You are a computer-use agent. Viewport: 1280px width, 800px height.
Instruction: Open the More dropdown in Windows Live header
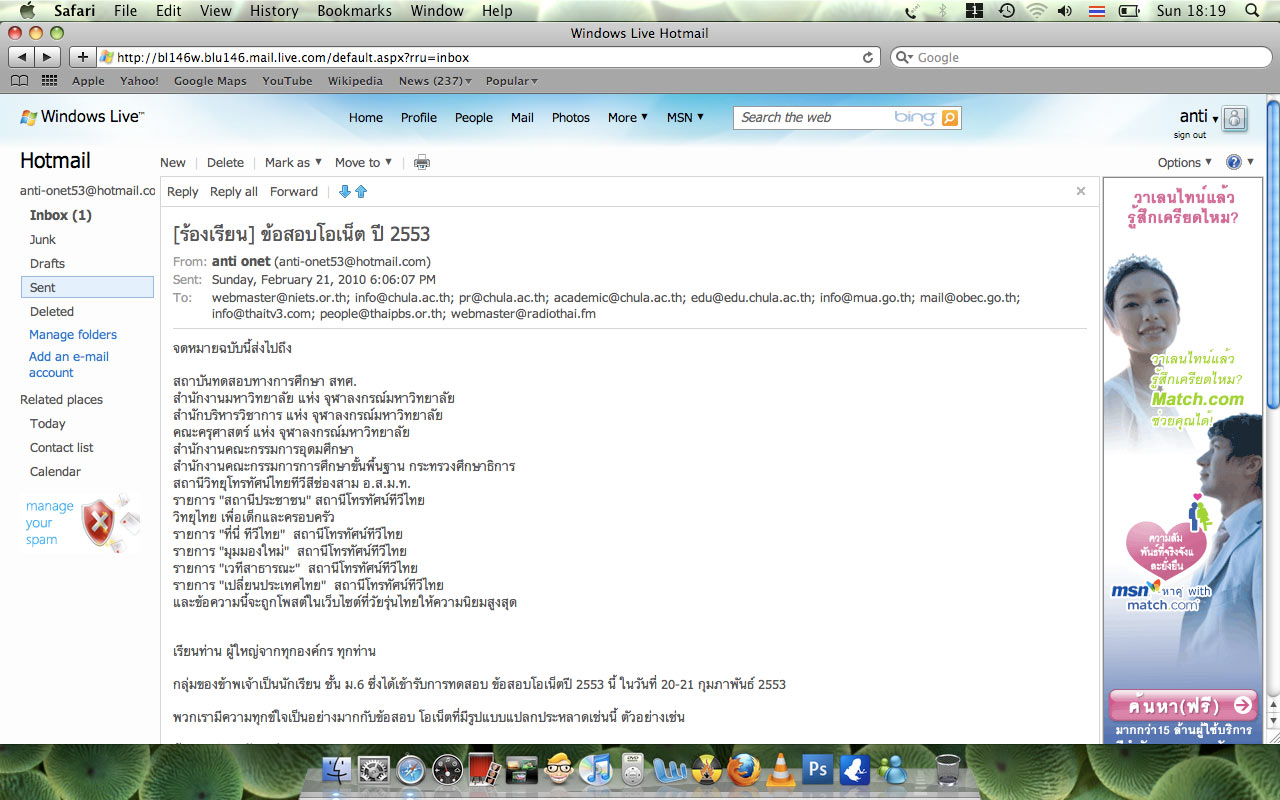(628, 117)
